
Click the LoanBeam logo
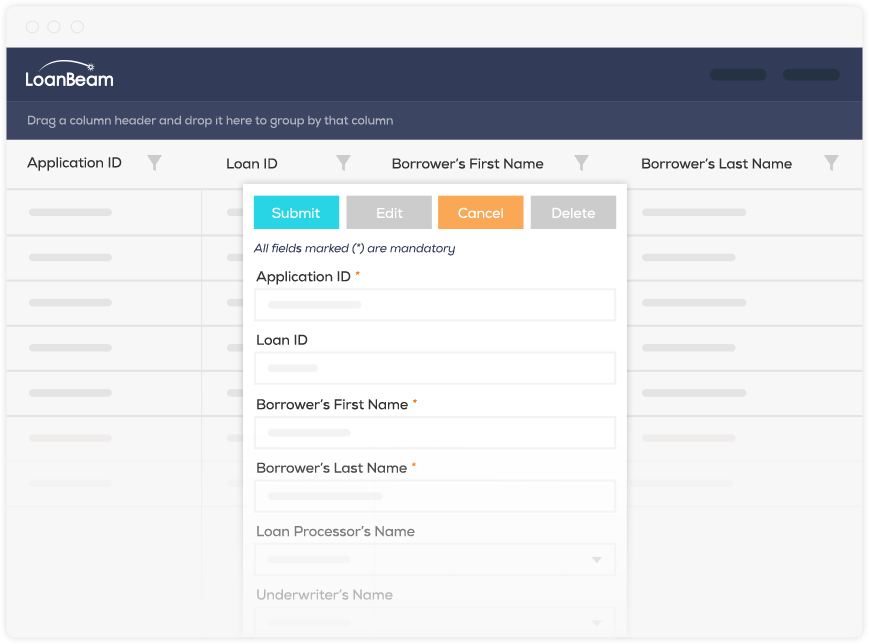pos(69,75)
